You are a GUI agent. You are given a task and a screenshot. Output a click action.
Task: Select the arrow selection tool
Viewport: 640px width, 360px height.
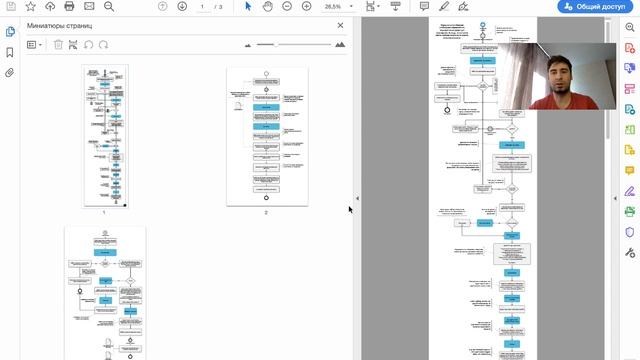pyautogui.click(x=248, y=6)
